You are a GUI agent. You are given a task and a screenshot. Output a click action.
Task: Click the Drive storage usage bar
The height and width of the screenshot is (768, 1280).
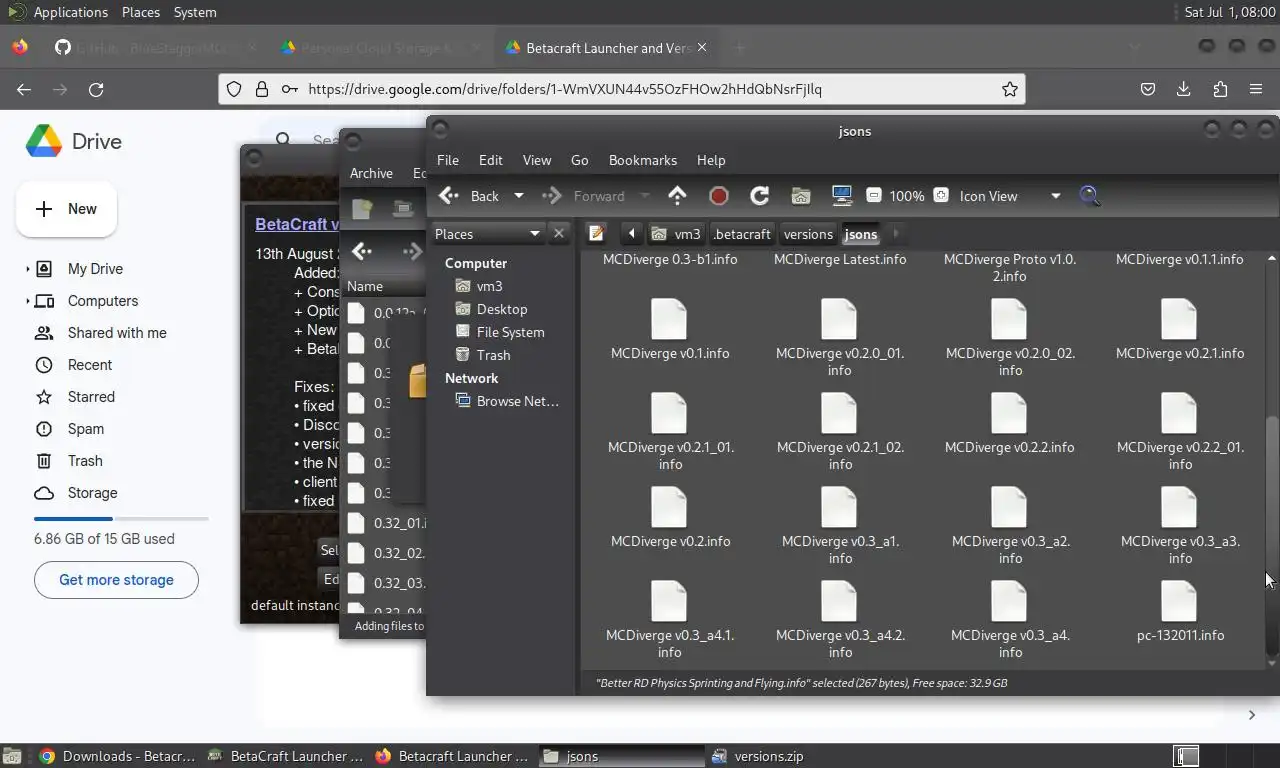point(121,519)
